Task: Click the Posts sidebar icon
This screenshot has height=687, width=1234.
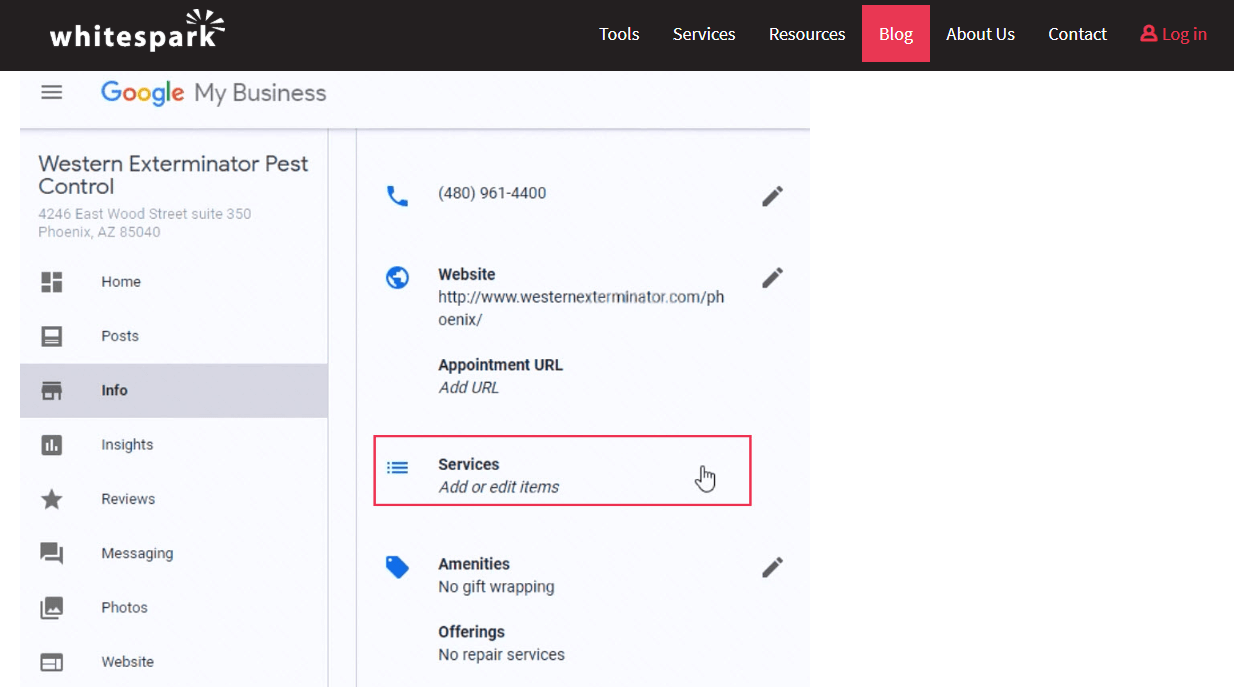Action: (51, 336)
